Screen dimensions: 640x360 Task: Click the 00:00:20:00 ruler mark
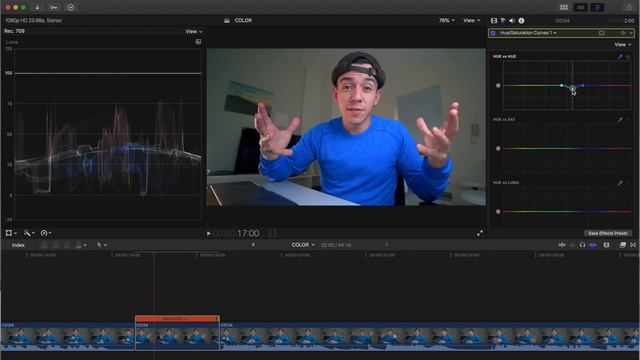point(297,255)
